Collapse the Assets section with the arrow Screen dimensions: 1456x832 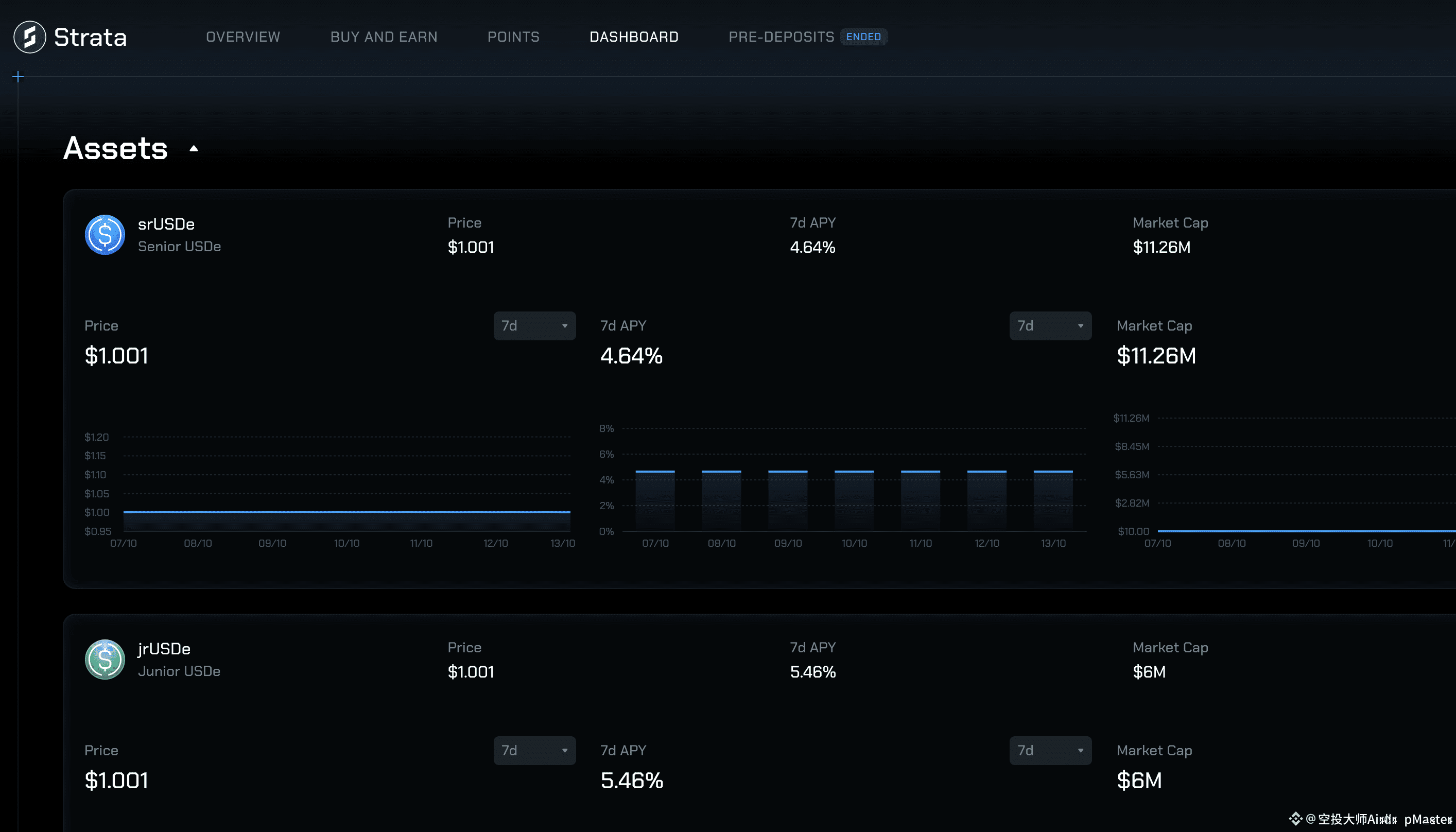tap(194, 149)
